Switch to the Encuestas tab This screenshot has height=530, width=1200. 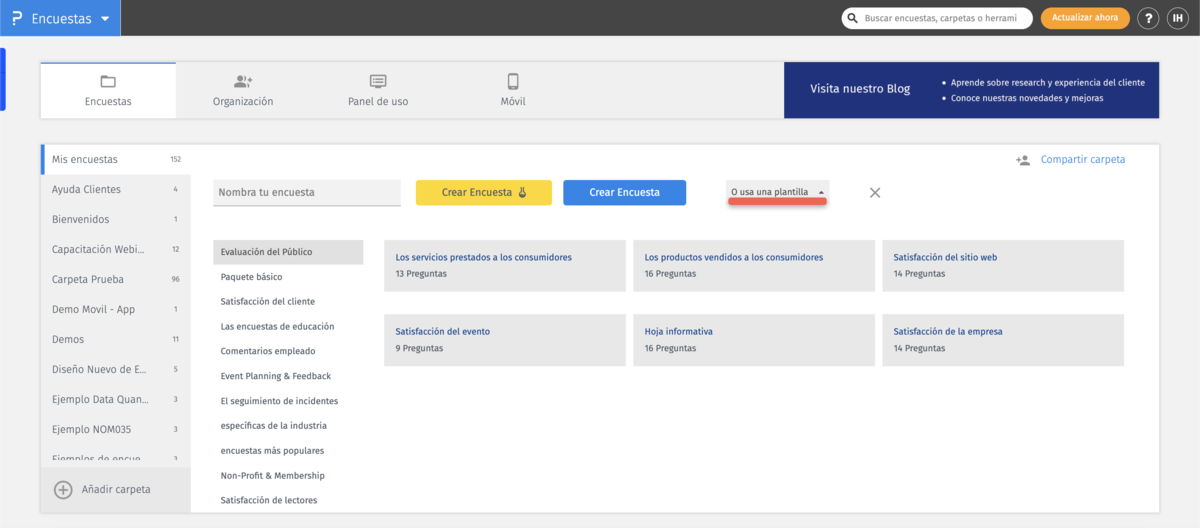tap(108, 91)
